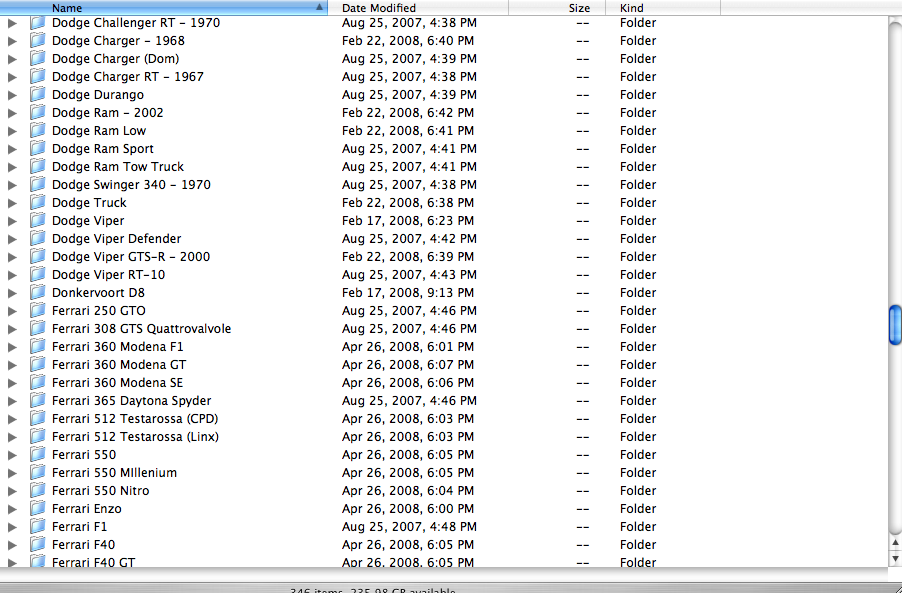Viewport: 902px width, 593px height.
Task: Expand the Dodge Charger - 1968 folder
Action: (x=12, y=41)
